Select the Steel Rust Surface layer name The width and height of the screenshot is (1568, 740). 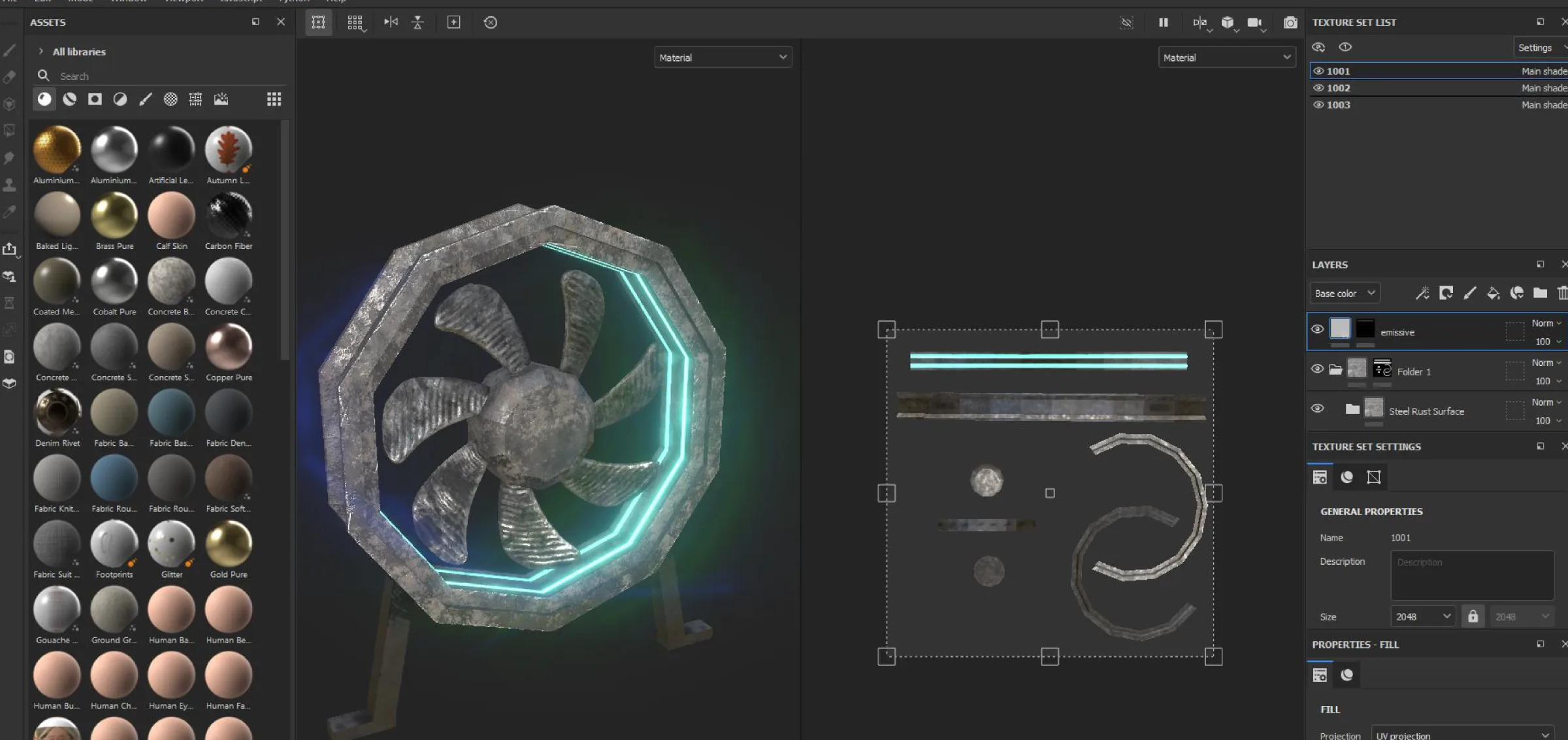coord(1426,411)
